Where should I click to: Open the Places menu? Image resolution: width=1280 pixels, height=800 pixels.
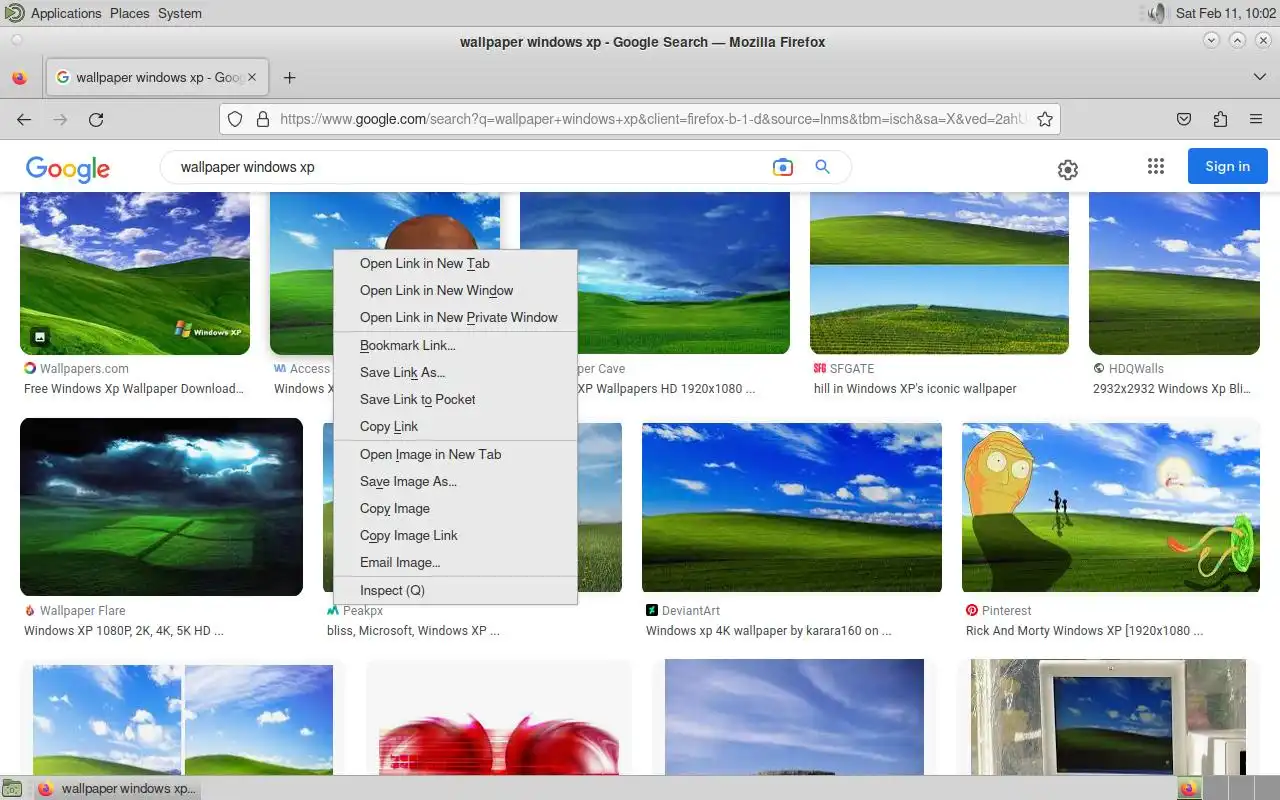click(x=129, y=13)
